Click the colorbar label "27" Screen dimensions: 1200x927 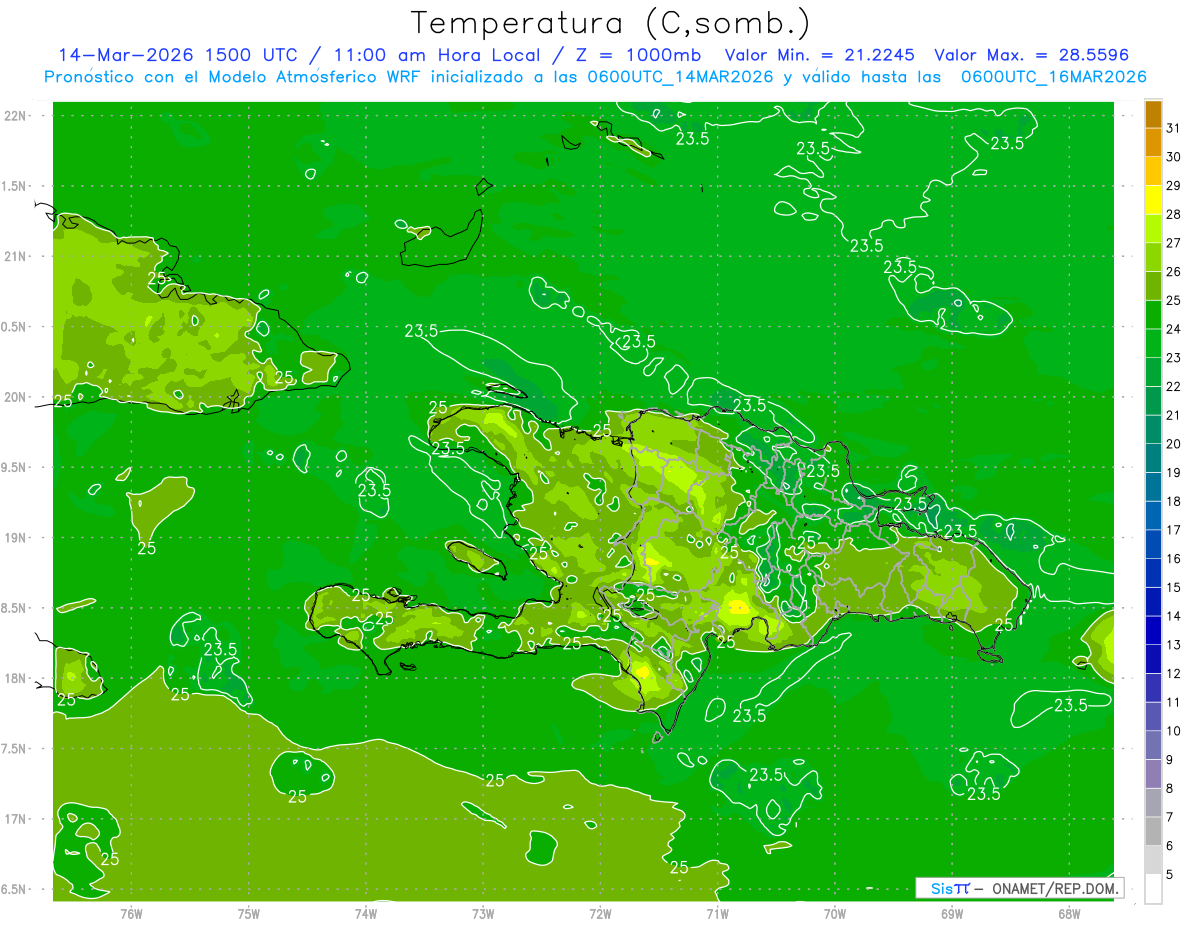tap(1174, 243)
